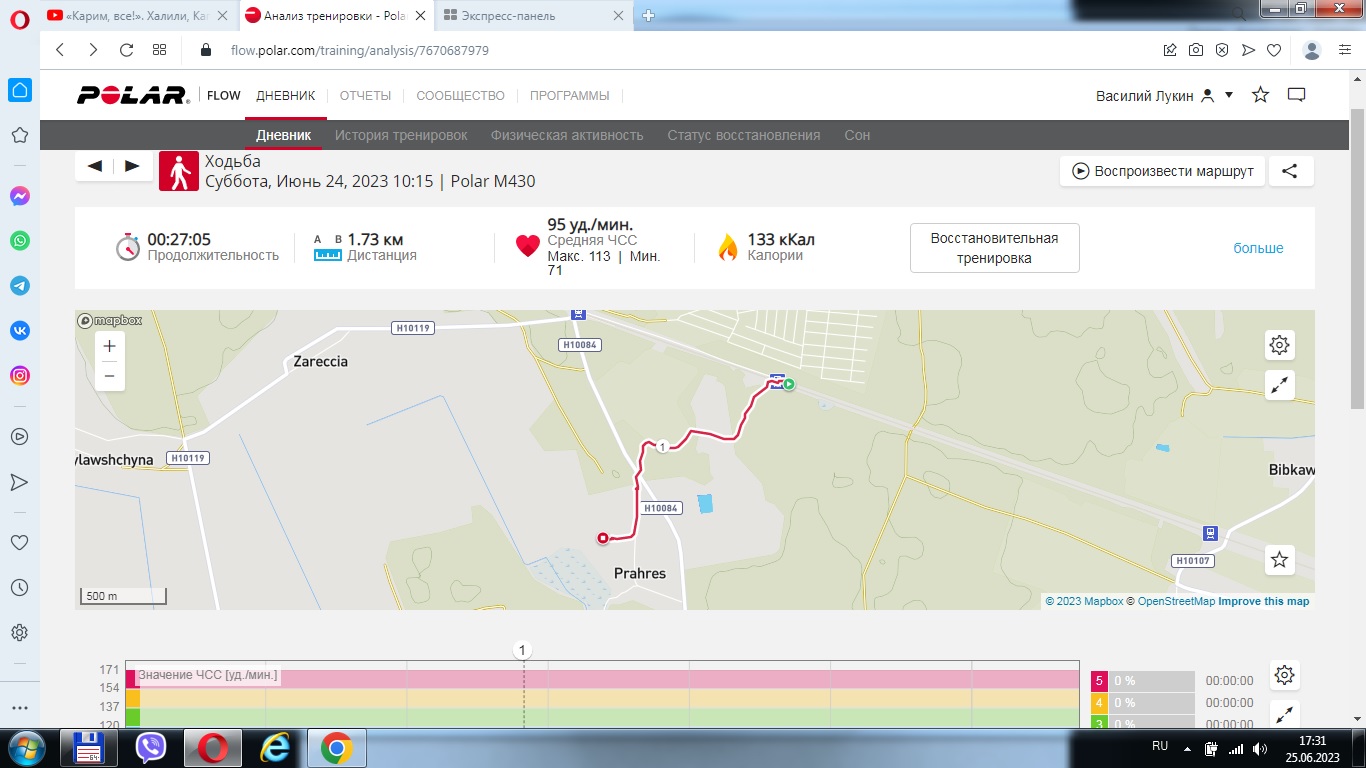The width and height of the screenshot is (1366, 768).
Task: Expand details with больше link
Action: click(x=1258, y=248)
